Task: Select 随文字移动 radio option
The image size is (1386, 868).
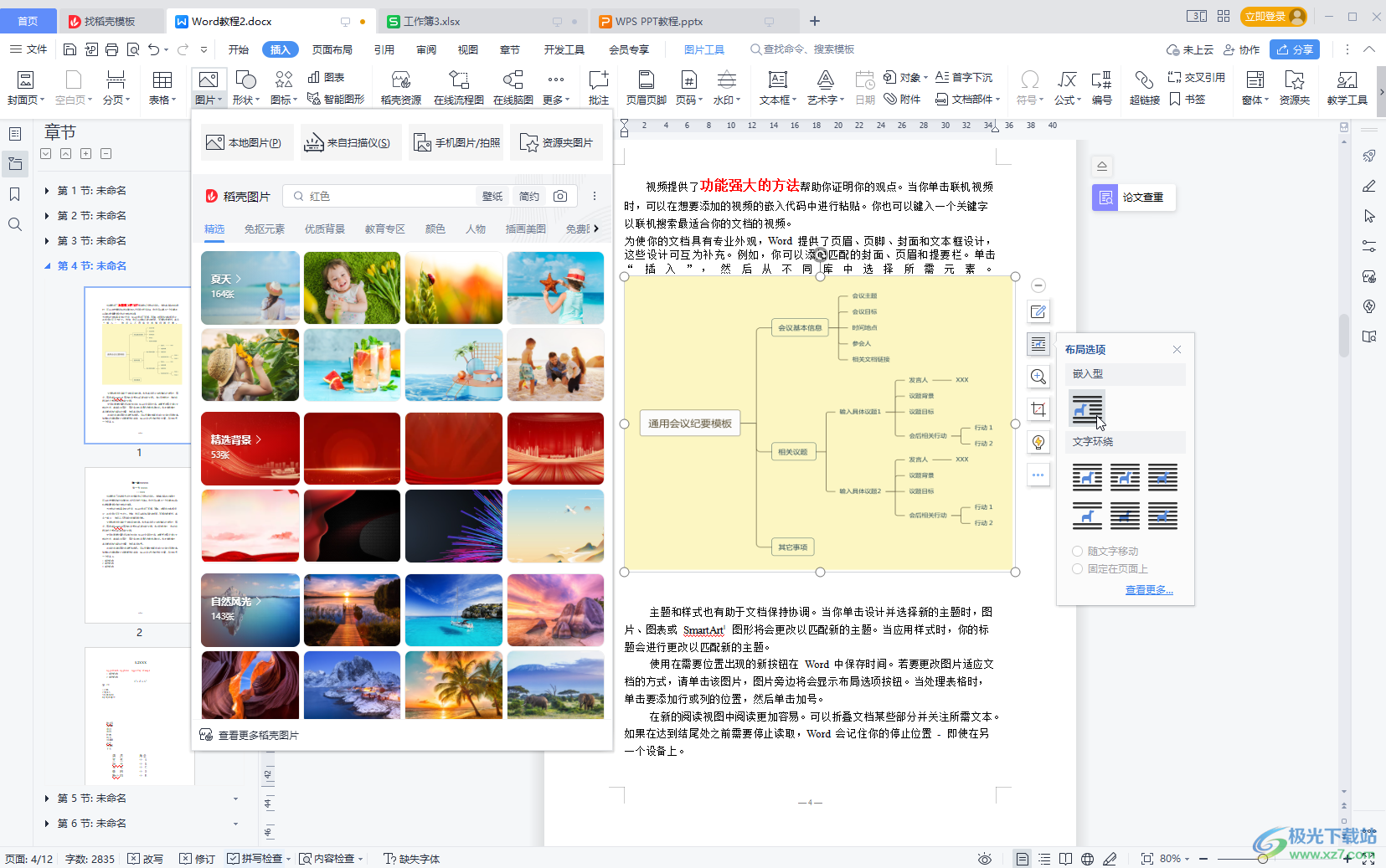Action: click(x=1105, y=551)
